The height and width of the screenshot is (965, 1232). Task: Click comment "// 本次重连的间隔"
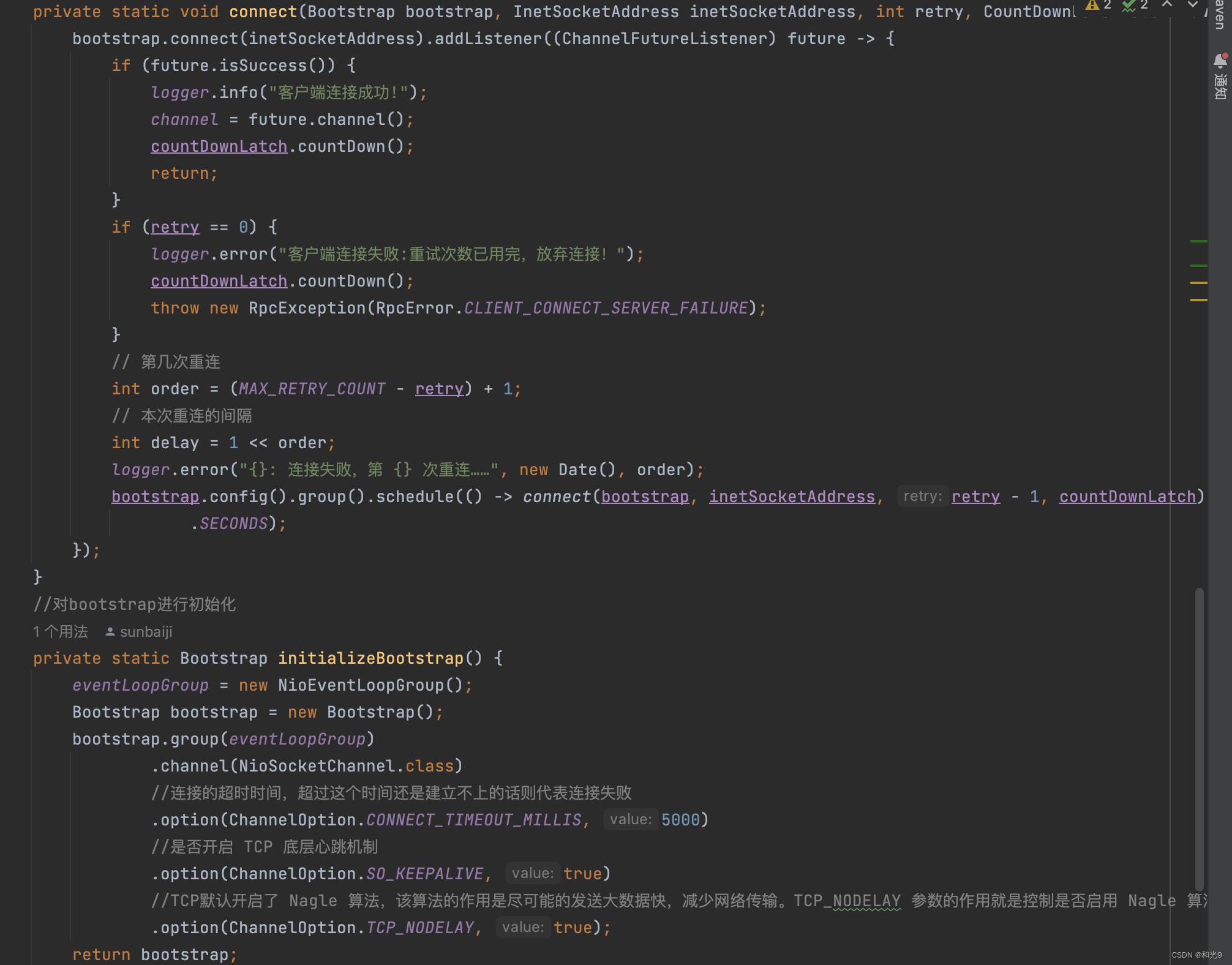coord(182,416)
